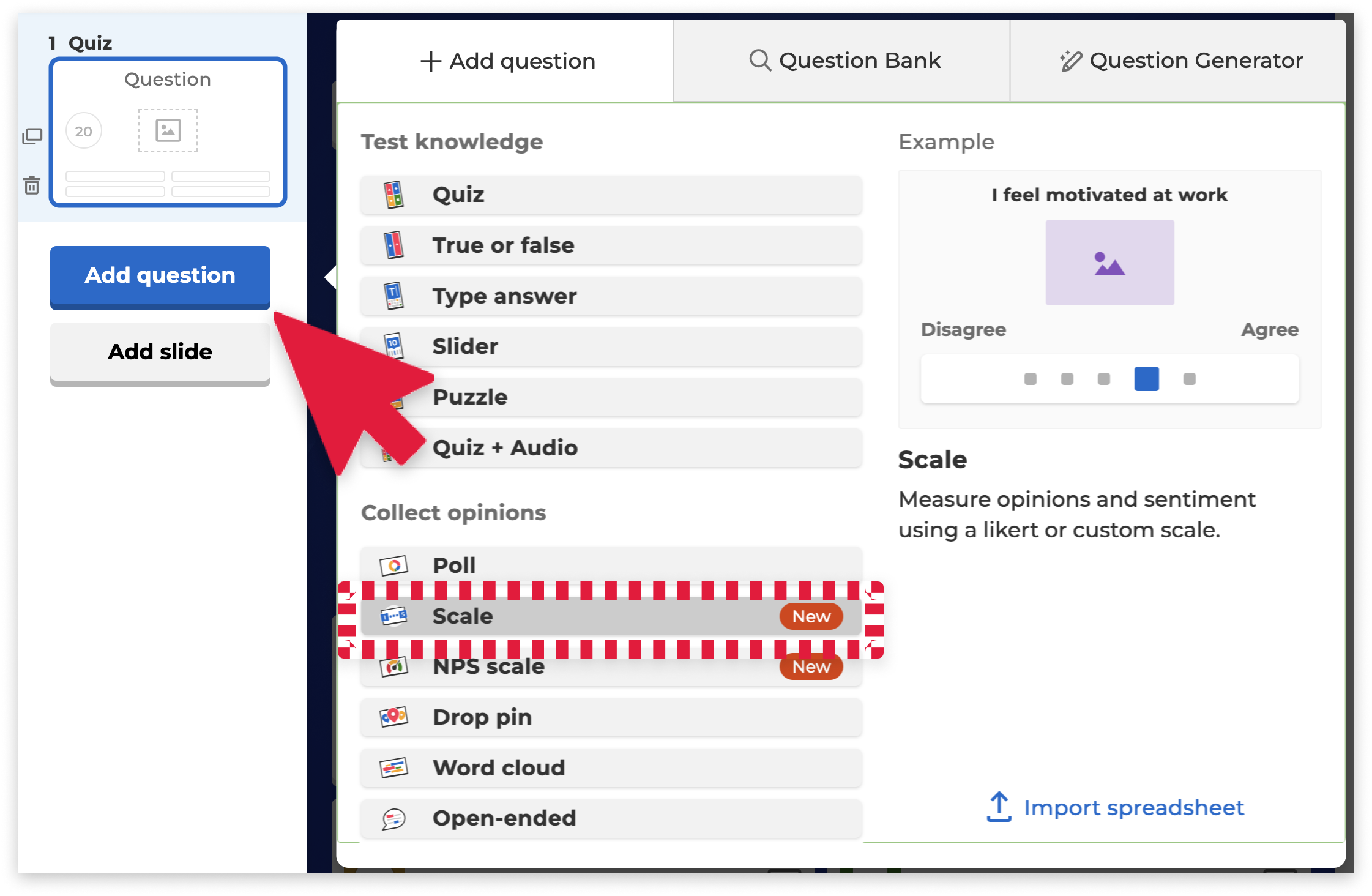Screen dimensions: 1372x896
Task: Choose the Puzzle question type
Action: 611,397
